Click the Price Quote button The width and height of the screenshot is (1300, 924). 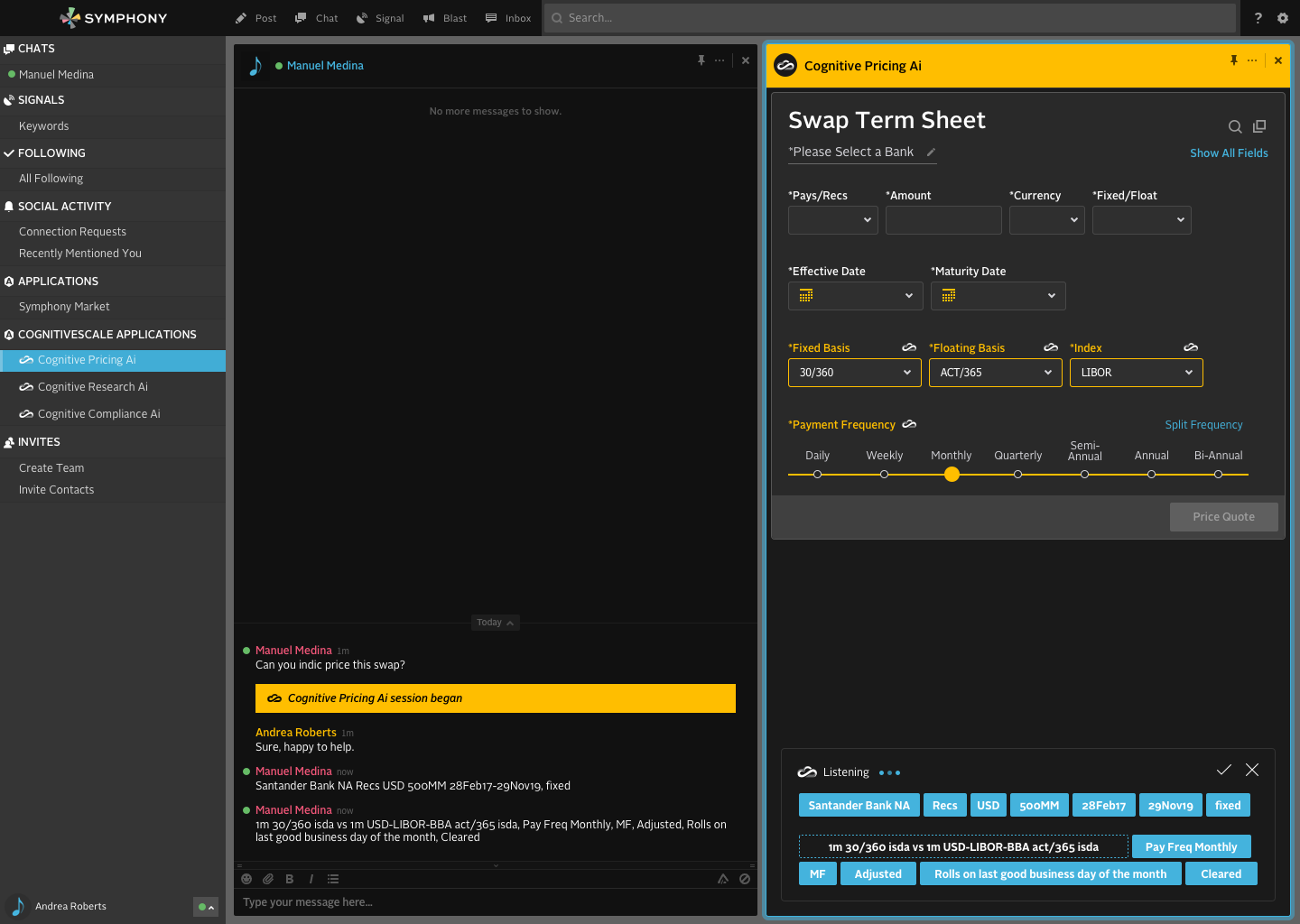click(x=1224, y=517)
